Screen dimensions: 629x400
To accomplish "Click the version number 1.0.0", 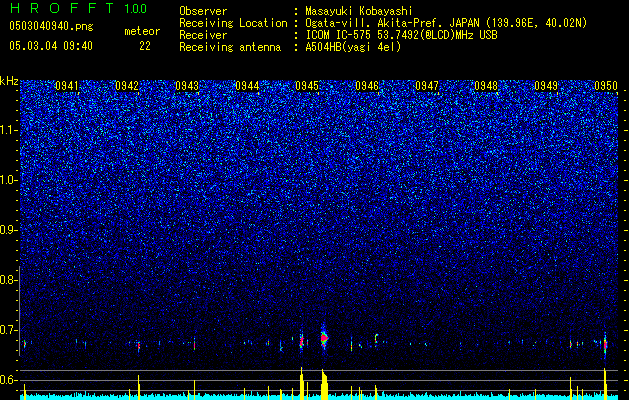I will coord(136,8).
